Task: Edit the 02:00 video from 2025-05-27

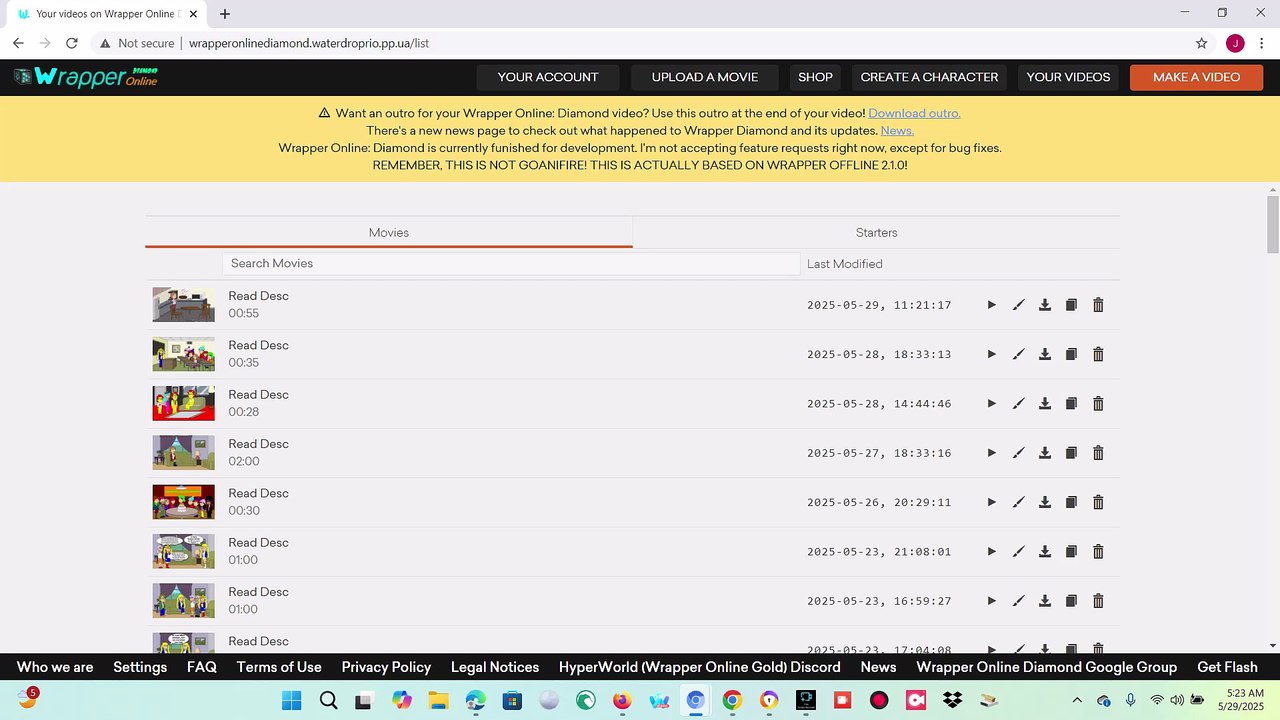Action: (x=1018, y=453)
